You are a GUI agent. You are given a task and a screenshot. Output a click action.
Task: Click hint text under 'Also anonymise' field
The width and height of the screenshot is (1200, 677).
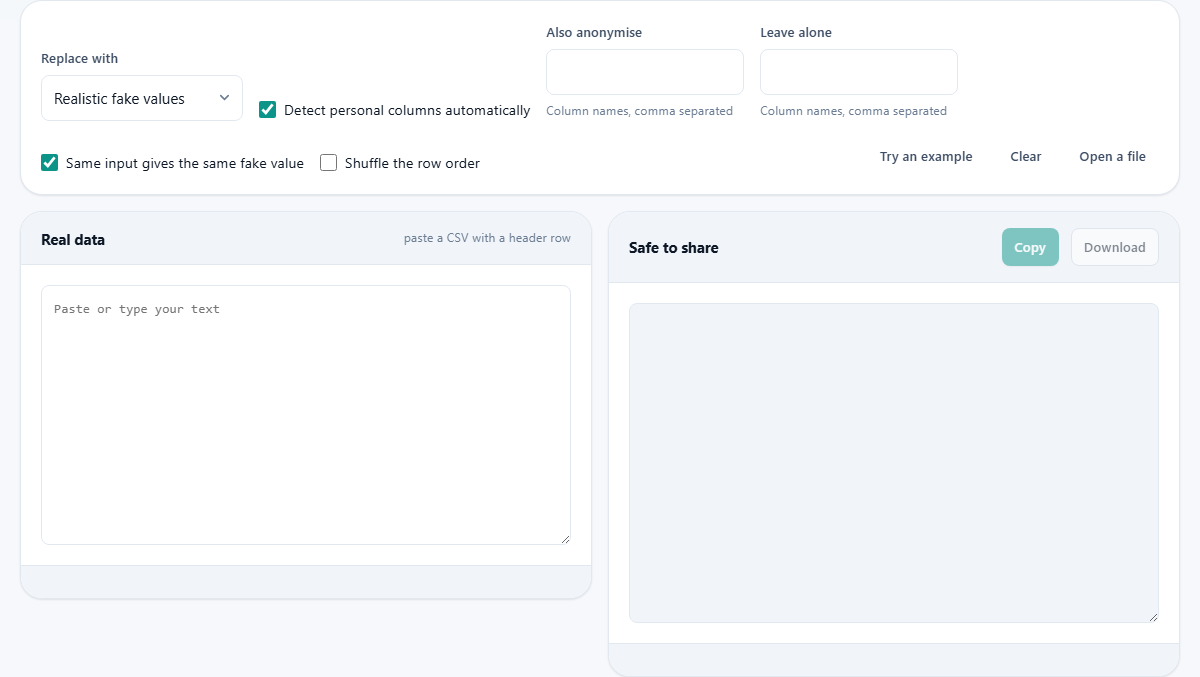pos(639,111)
